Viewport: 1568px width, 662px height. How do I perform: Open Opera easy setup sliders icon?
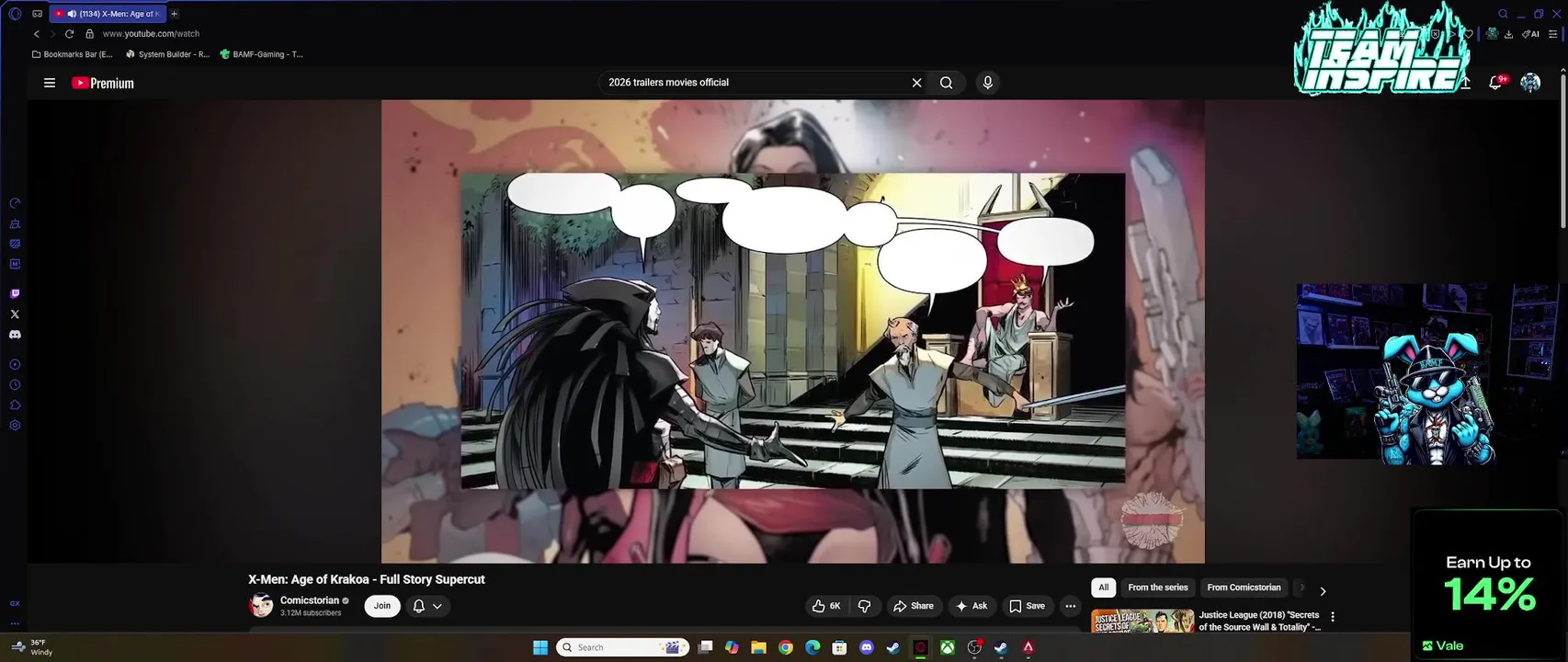coord(1552,34)
